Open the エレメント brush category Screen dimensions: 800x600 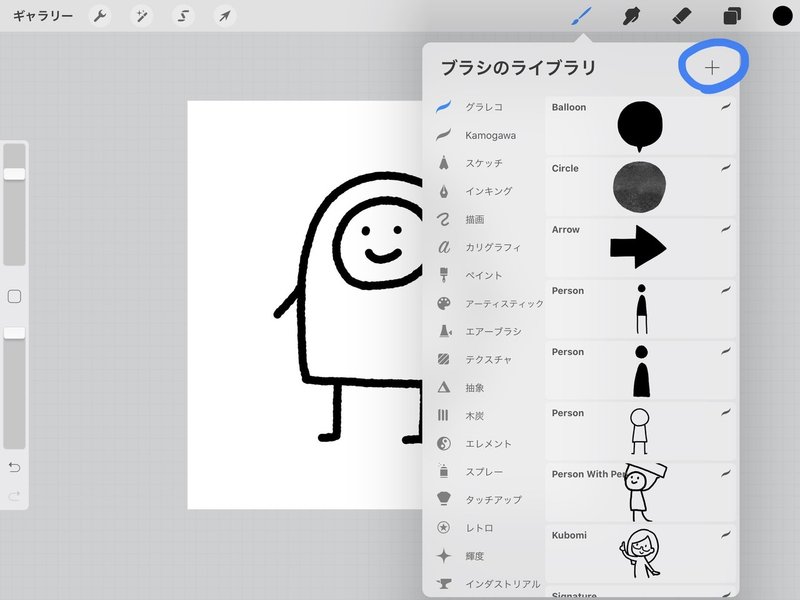coord(484,444)
